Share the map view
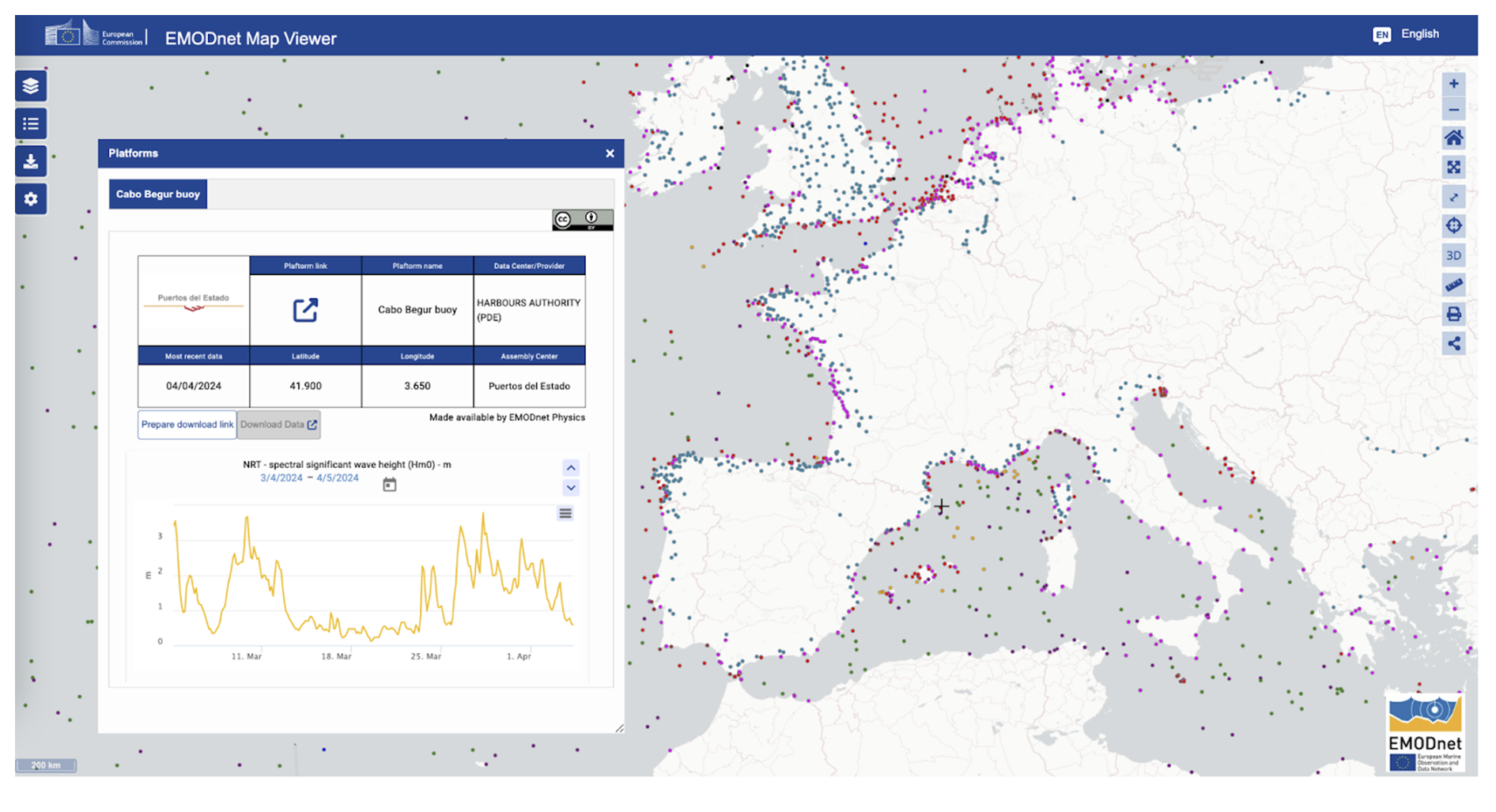 (x=1453, y=344)
